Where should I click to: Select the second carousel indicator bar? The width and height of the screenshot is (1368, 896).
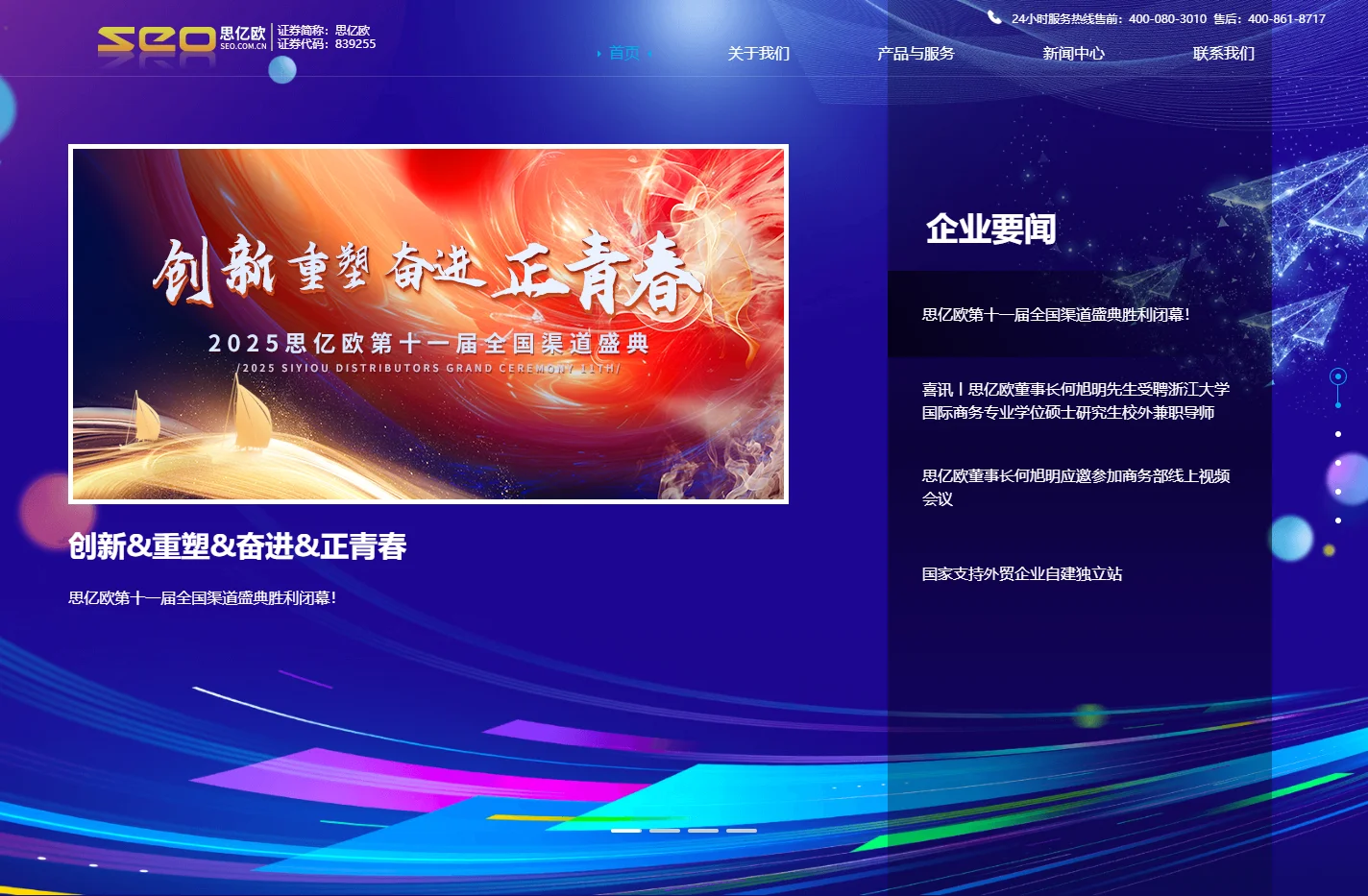coord(665,830)
